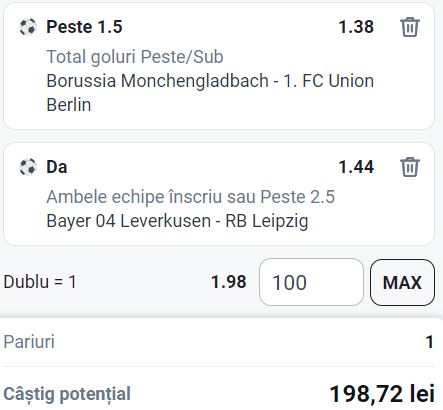Open the Bayer 04 Leverkusen - RB Leipzig match
Image resolution: width=443 pixels, height=410 pixels.
[x=177, y=221]
